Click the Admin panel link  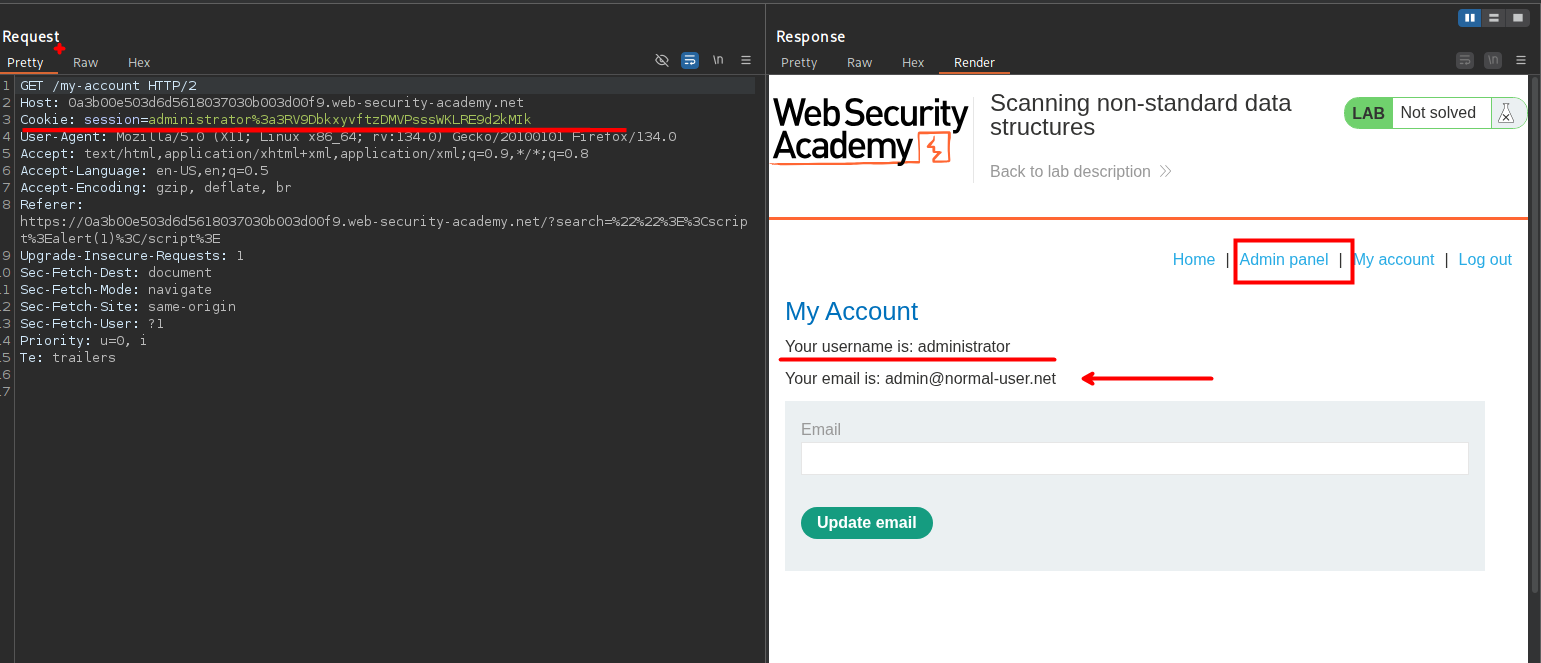[x=1284, y=259]
